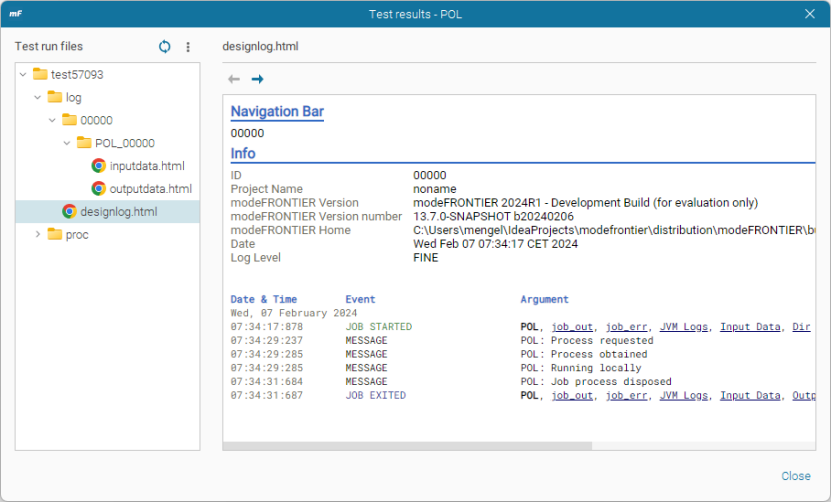Screen dimensions: 831x503
Task: Open the Navigation Bar heading link
Action: [x=277, y=111]
